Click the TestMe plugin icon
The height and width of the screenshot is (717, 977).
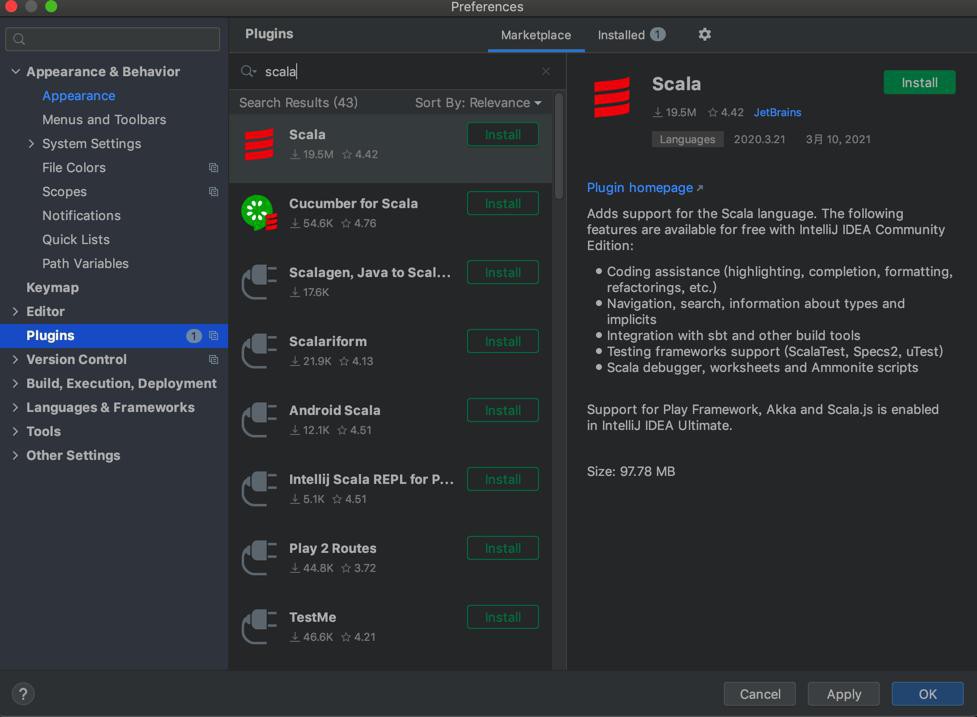(x=259, y=627)
